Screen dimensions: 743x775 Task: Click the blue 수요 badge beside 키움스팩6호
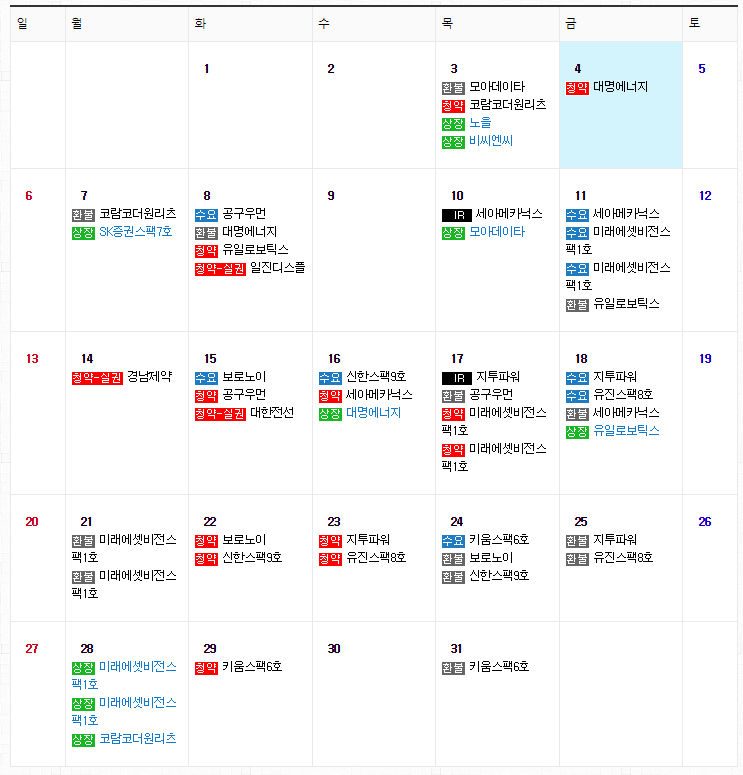[x=453, y=541]
